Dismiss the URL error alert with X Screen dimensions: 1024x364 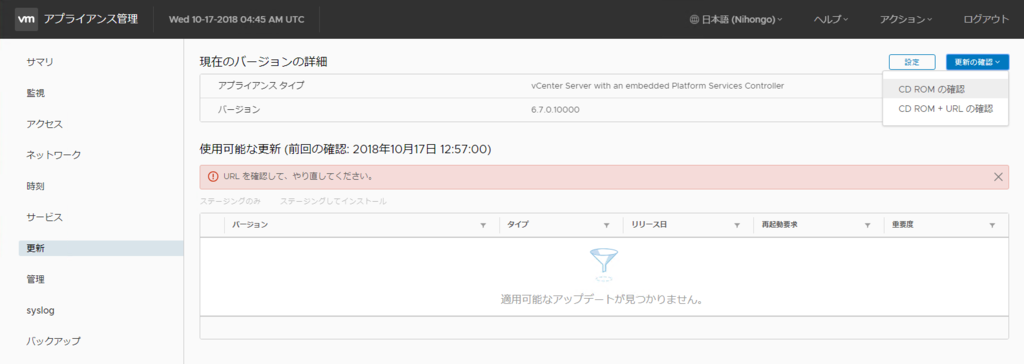click(998, 176)
